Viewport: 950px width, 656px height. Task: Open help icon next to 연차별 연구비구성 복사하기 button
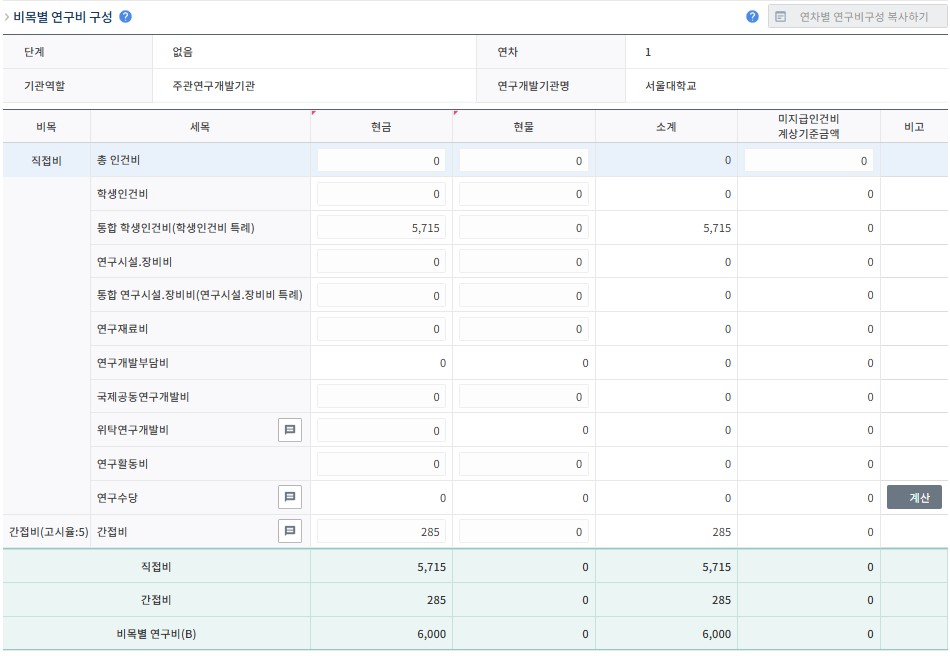tap(752, 16)
